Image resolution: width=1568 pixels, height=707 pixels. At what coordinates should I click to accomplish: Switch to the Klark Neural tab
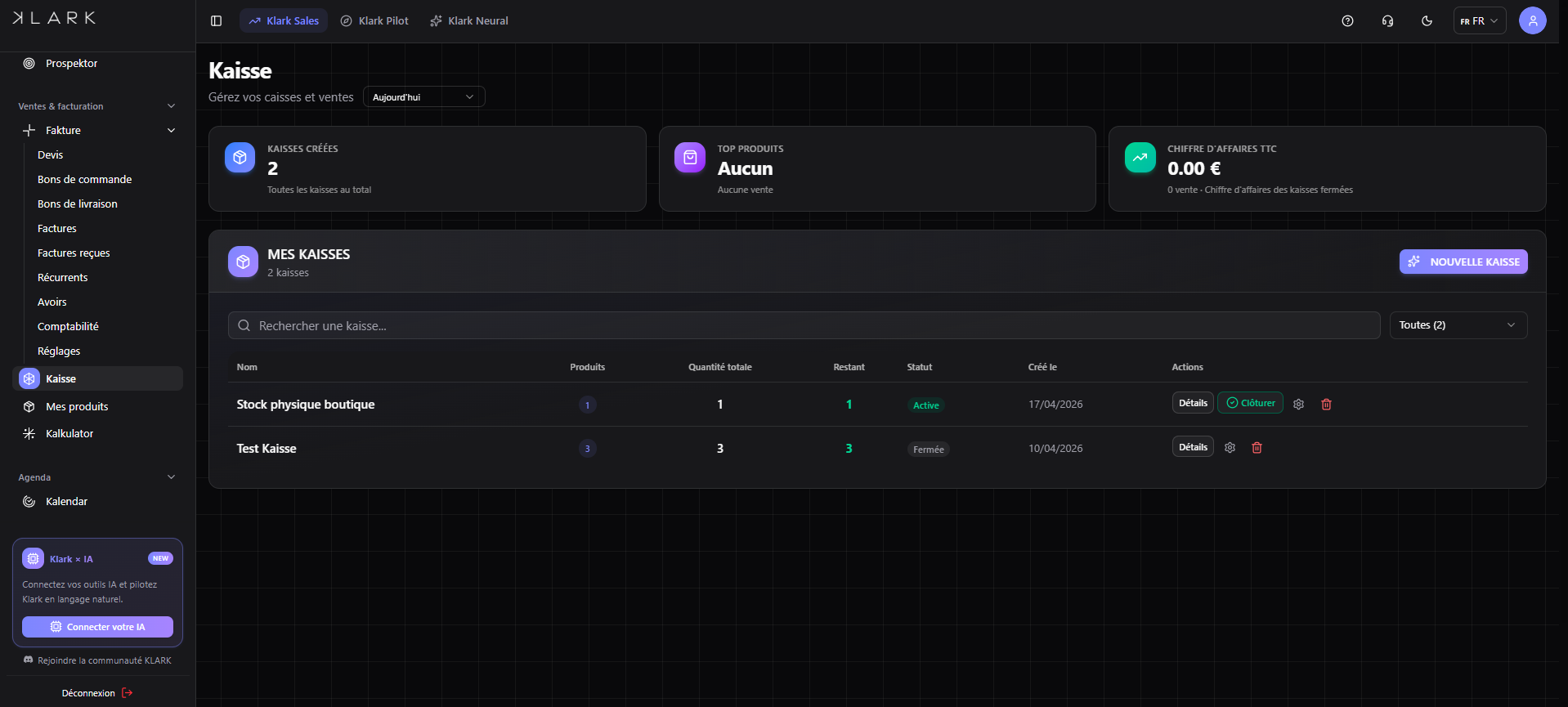tap(469, 21)
